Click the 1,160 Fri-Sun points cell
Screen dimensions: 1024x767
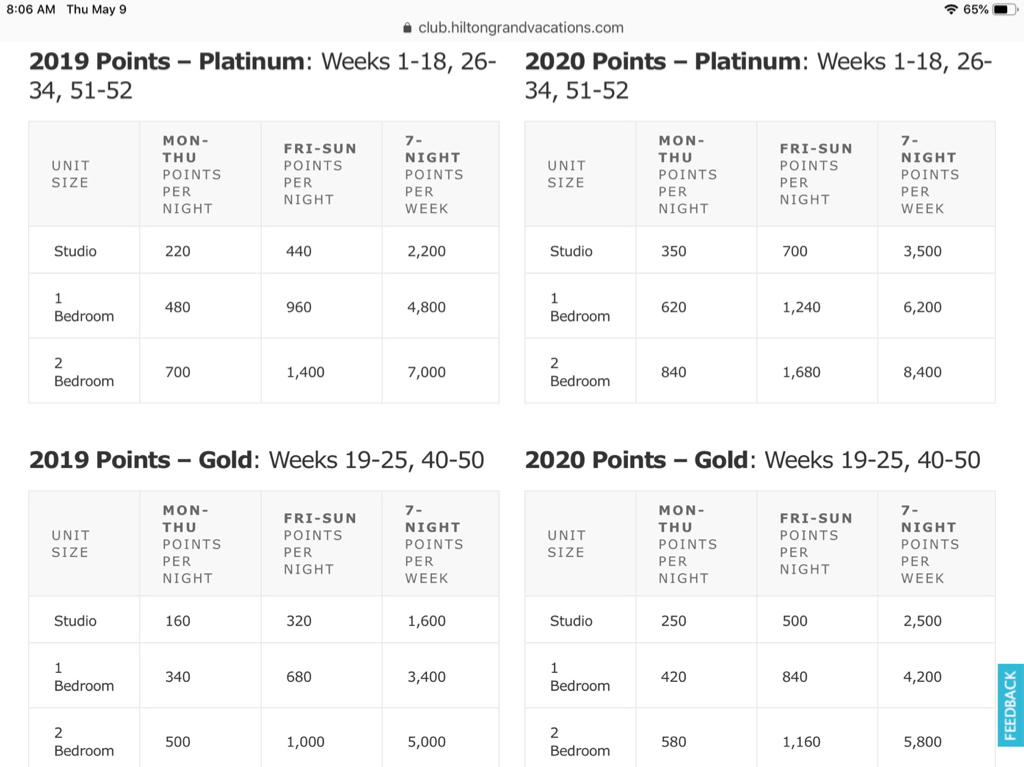coord(801,742)
